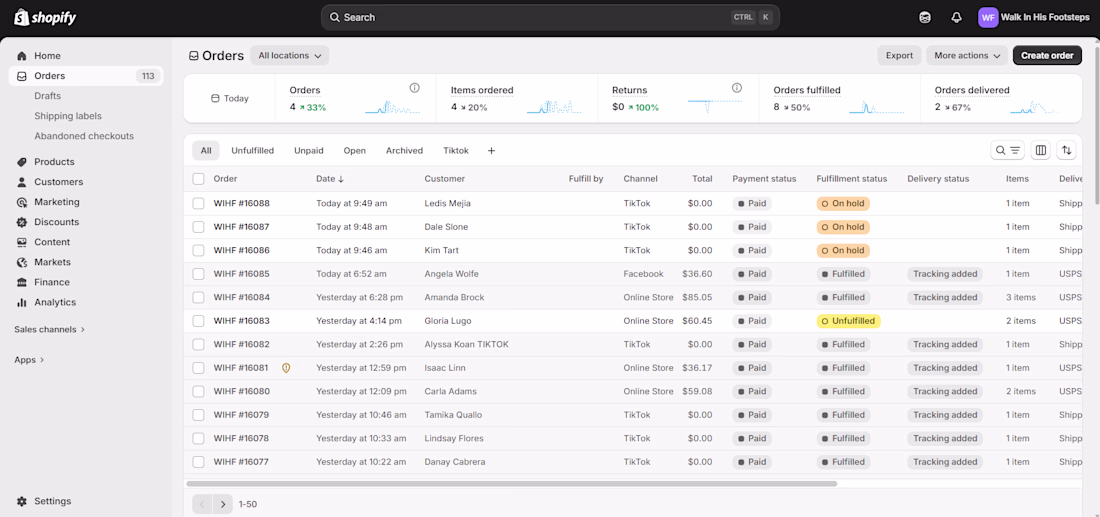1100x517 pixels.
Task: Open Drafts in sidebar
Action: (48, 96)
